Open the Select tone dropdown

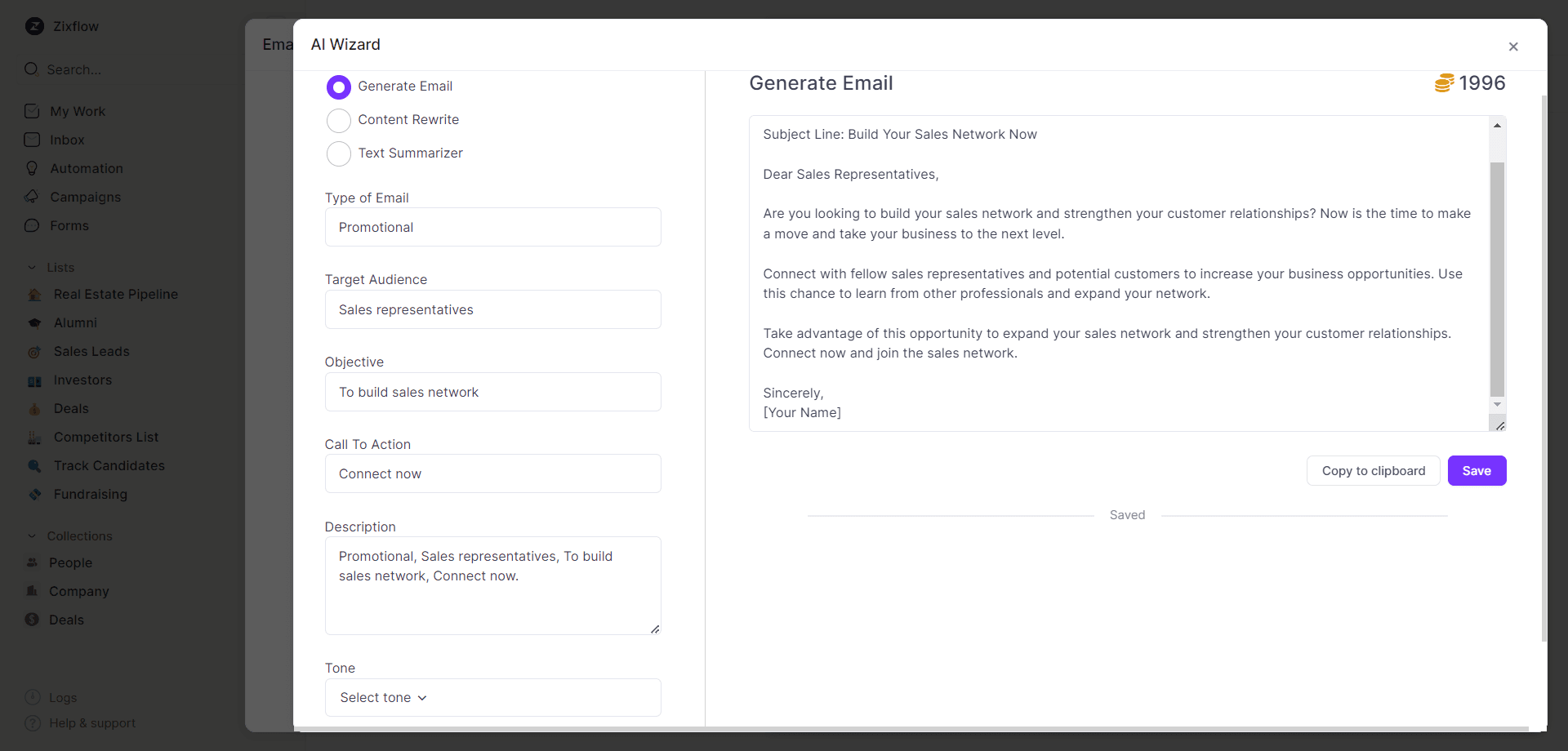492,697
